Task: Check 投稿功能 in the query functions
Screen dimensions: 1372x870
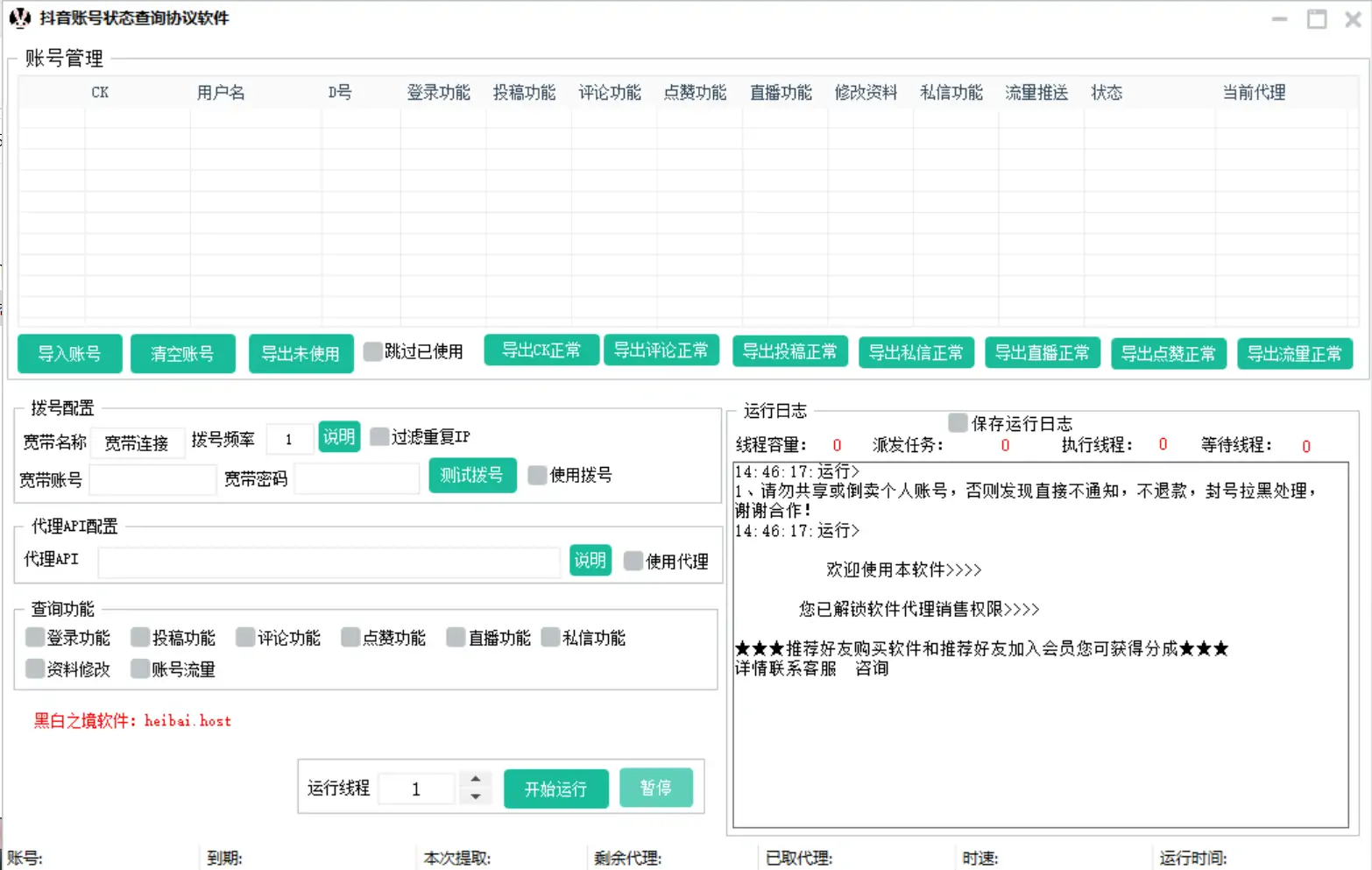Action: tap(140, 637)
